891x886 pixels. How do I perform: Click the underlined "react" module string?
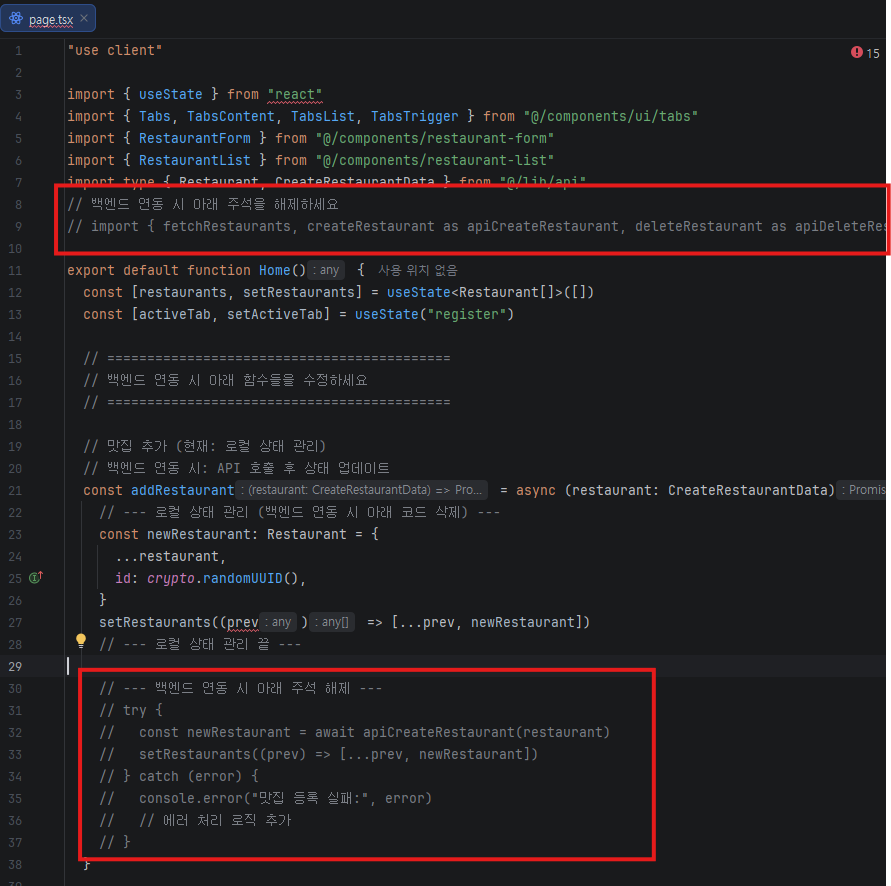coord(295,94)
